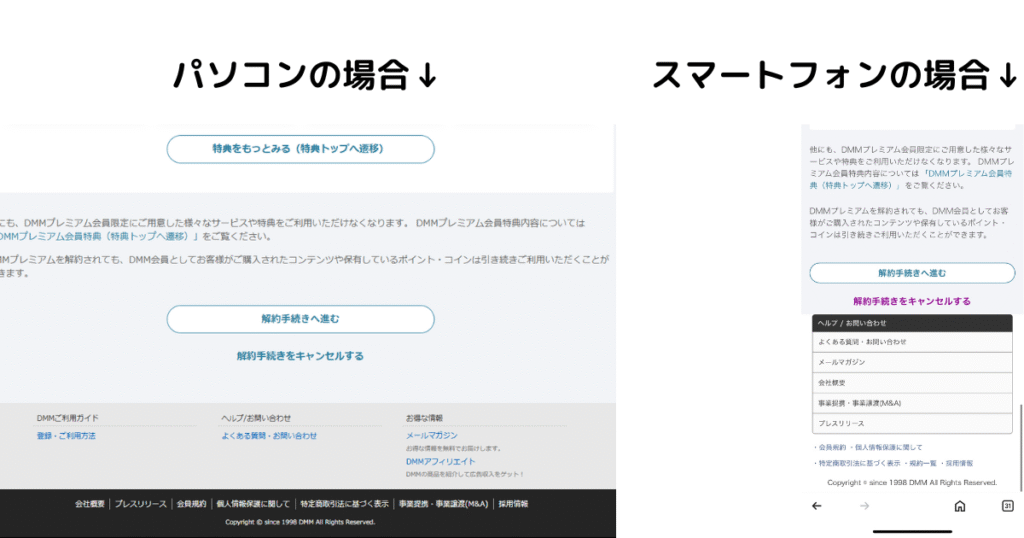Click Copyright text in smartphone footer
This screenshot has width=1024, height=538.
coord(912,483)
